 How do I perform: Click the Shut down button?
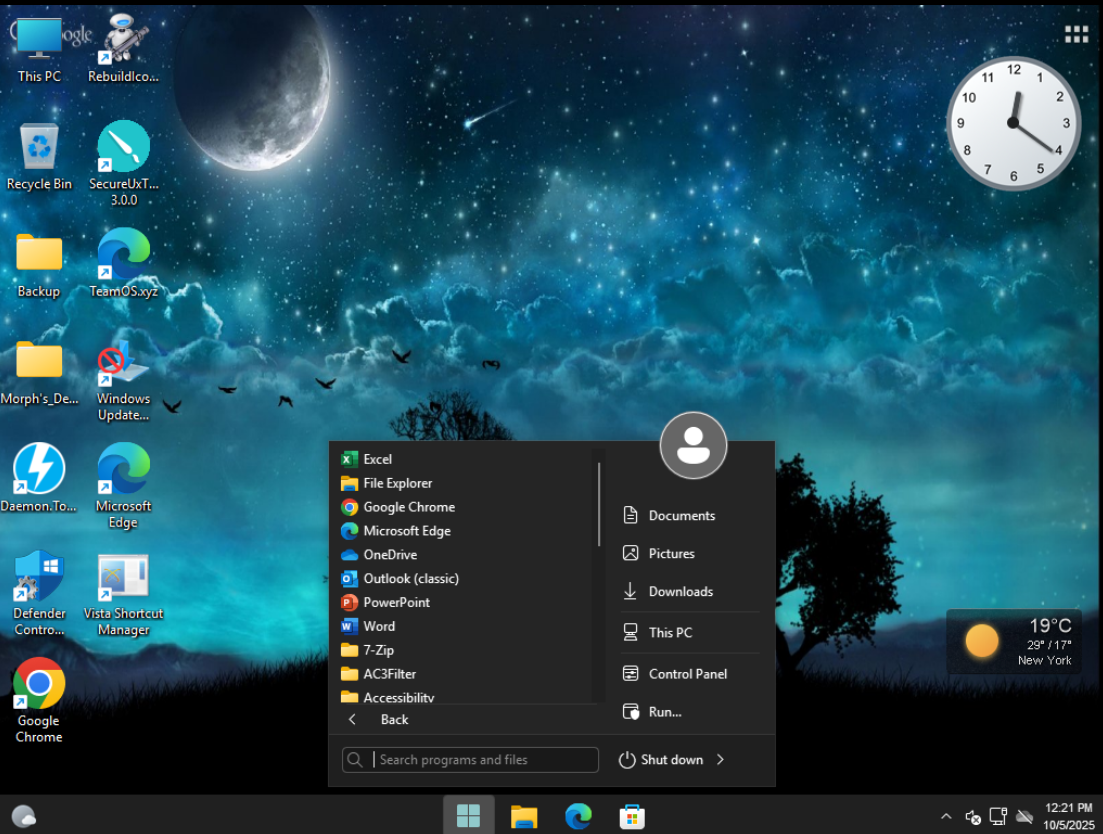[661, 760]
